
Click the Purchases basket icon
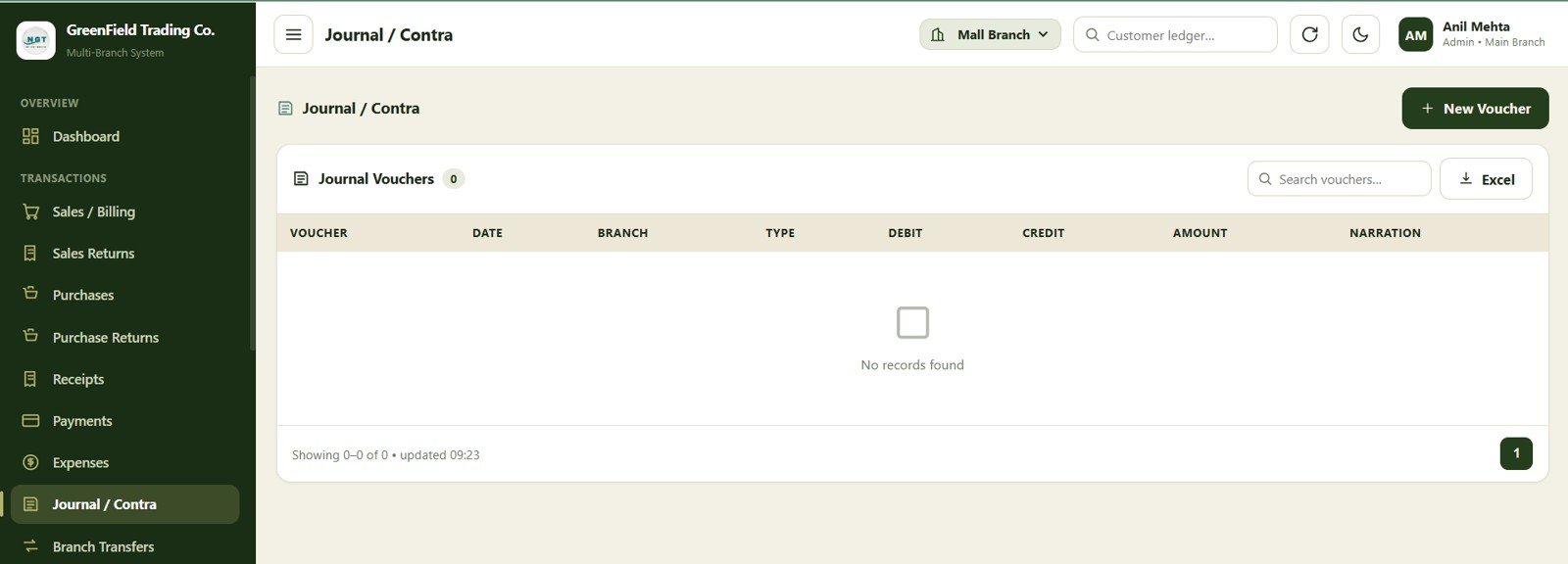[x=30, y=294]
